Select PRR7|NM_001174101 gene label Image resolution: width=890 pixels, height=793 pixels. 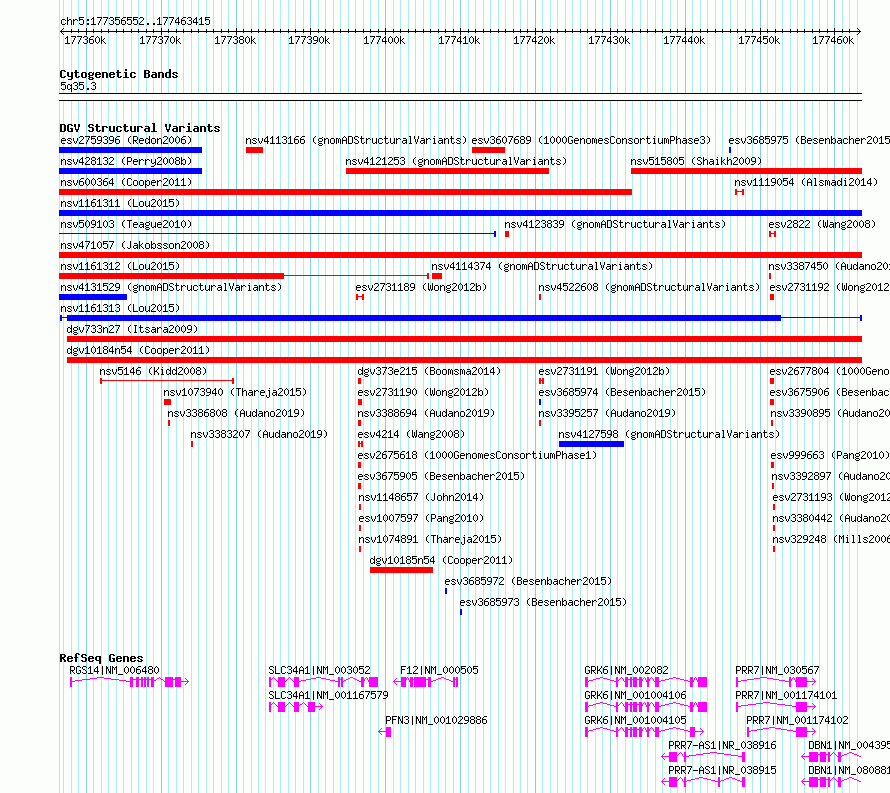tap(786, 695)
